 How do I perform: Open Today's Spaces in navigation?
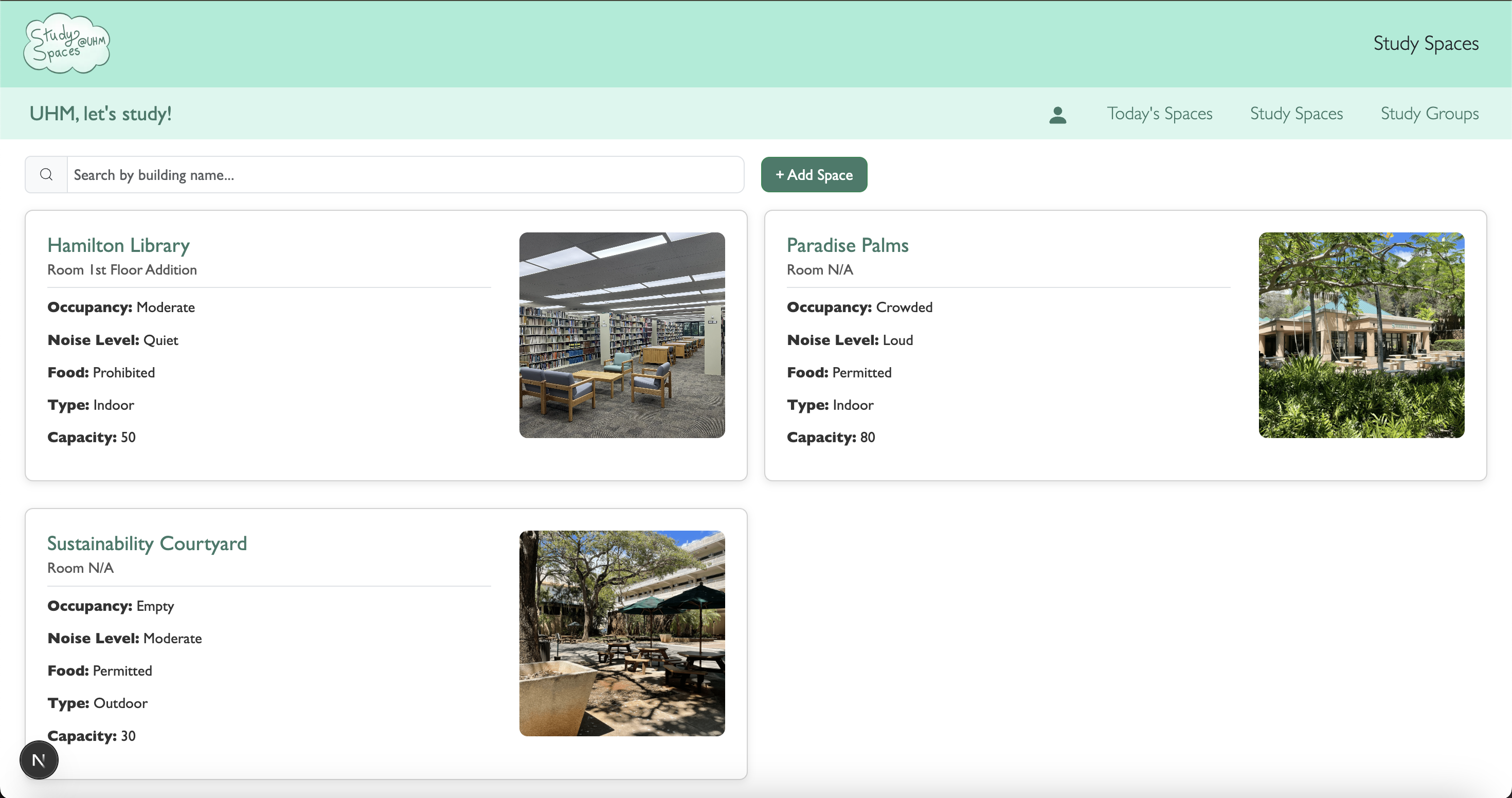coord(1159,113)
